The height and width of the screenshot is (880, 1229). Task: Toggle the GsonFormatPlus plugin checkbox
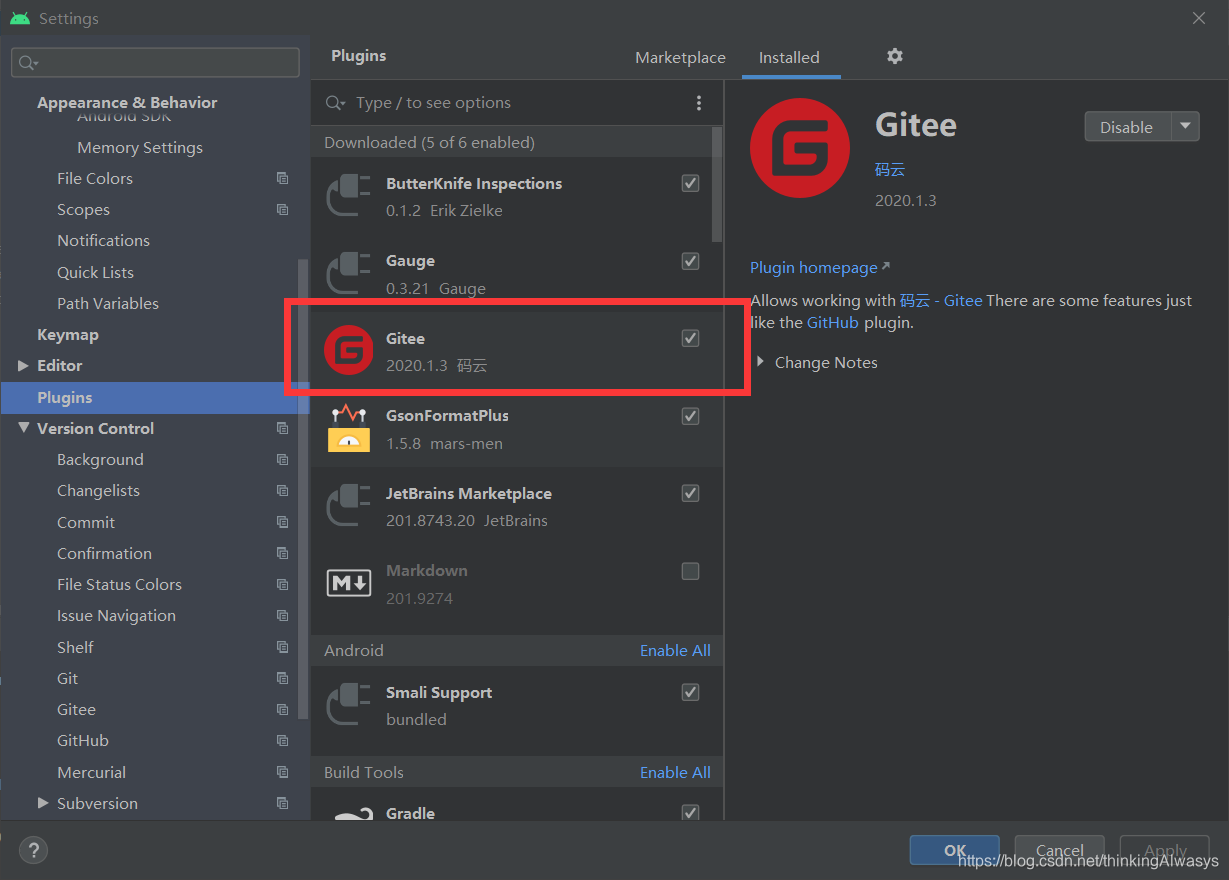tap(690, 416)
